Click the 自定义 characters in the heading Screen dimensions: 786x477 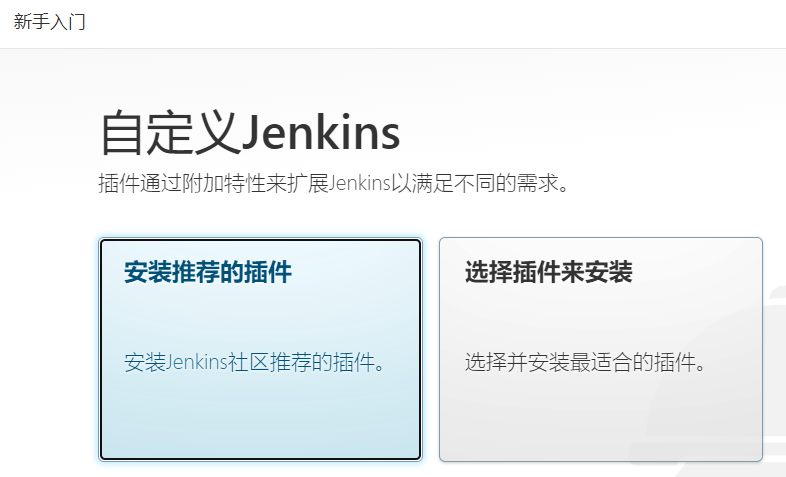click(x=169, y=133)
